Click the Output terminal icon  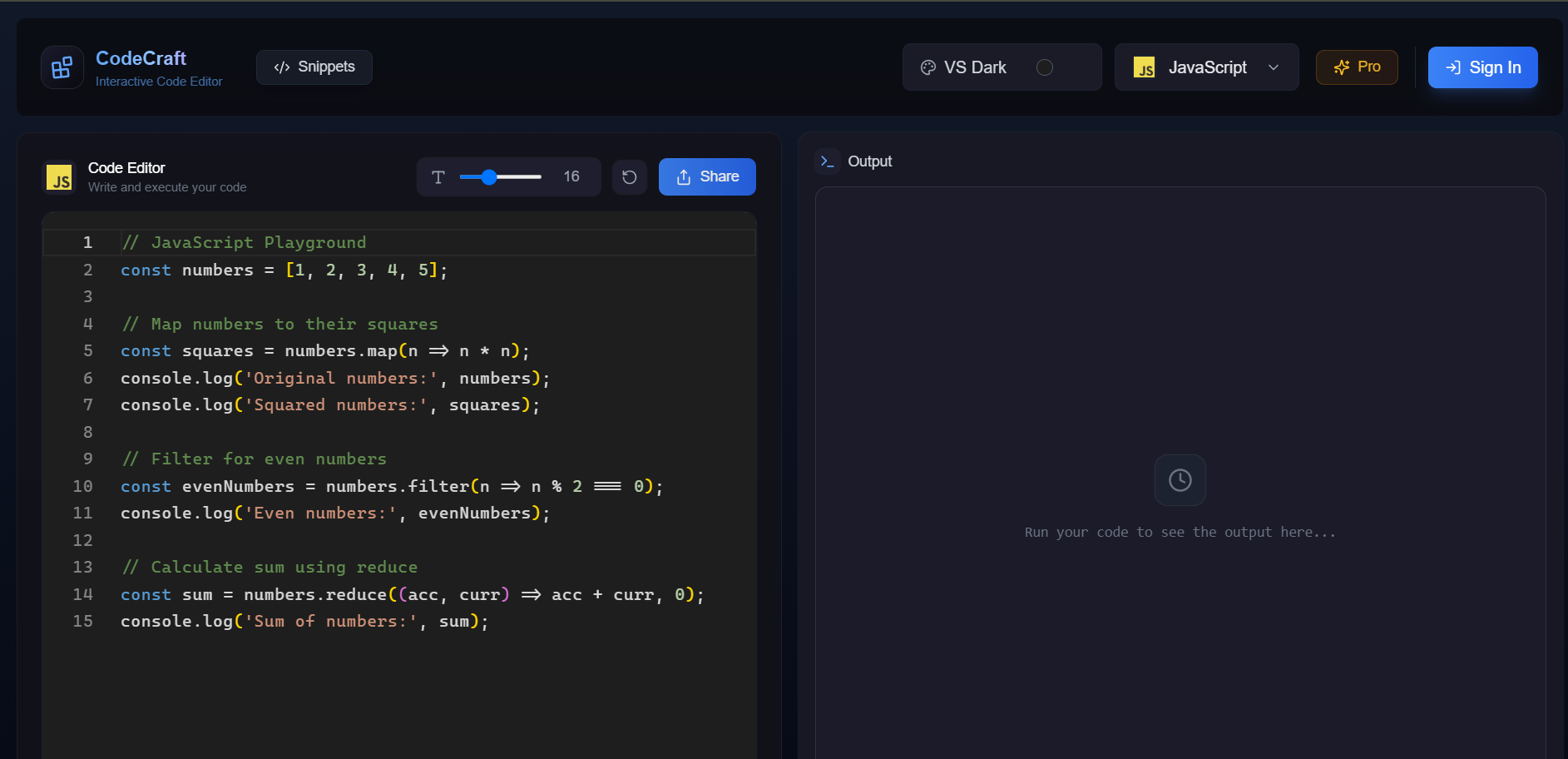click(828, 161)
